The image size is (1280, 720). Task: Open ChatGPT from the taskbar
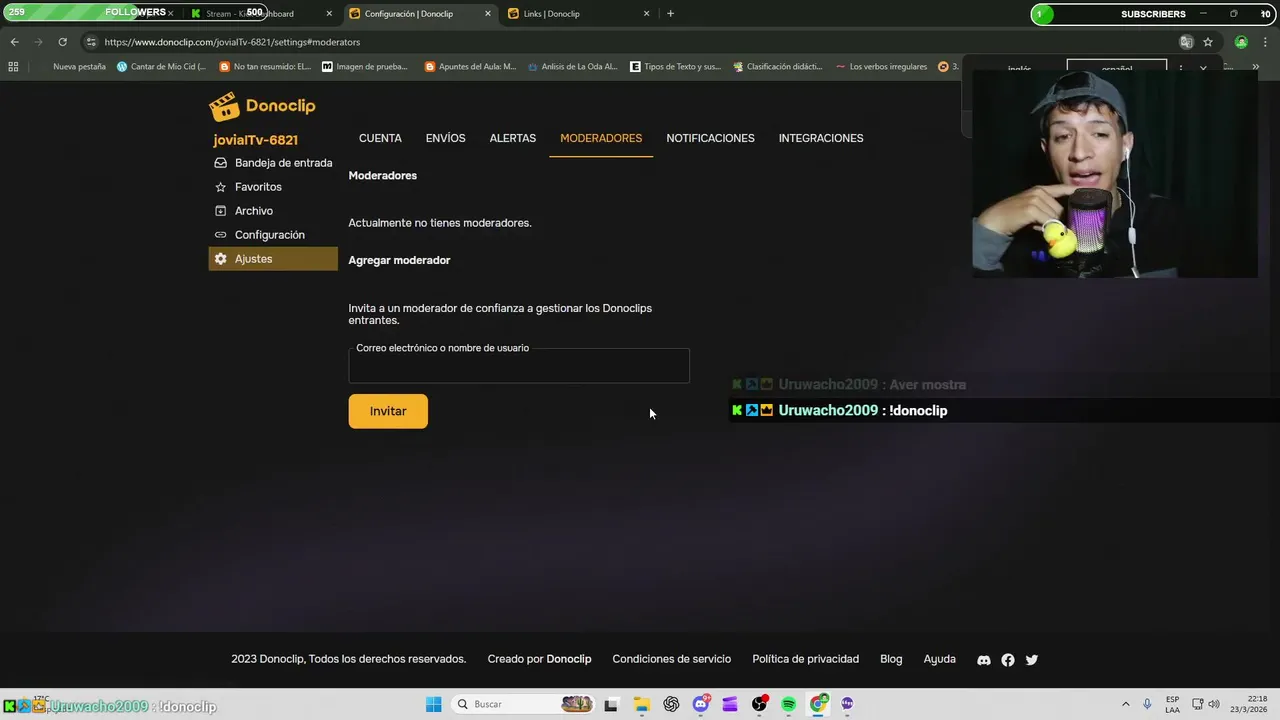pyautogui.click(x=671, y=704)
